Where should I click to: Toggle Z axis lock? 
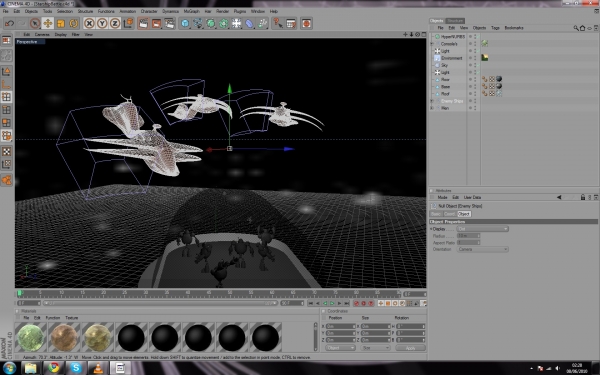[x=115, y=24]
